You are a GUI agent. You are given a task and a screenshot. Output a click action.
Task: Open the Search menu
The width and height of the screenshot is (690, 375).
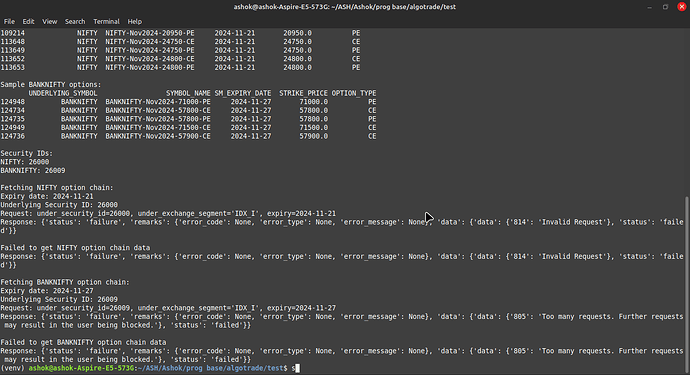pyautogui.click(x=75, y=21)
